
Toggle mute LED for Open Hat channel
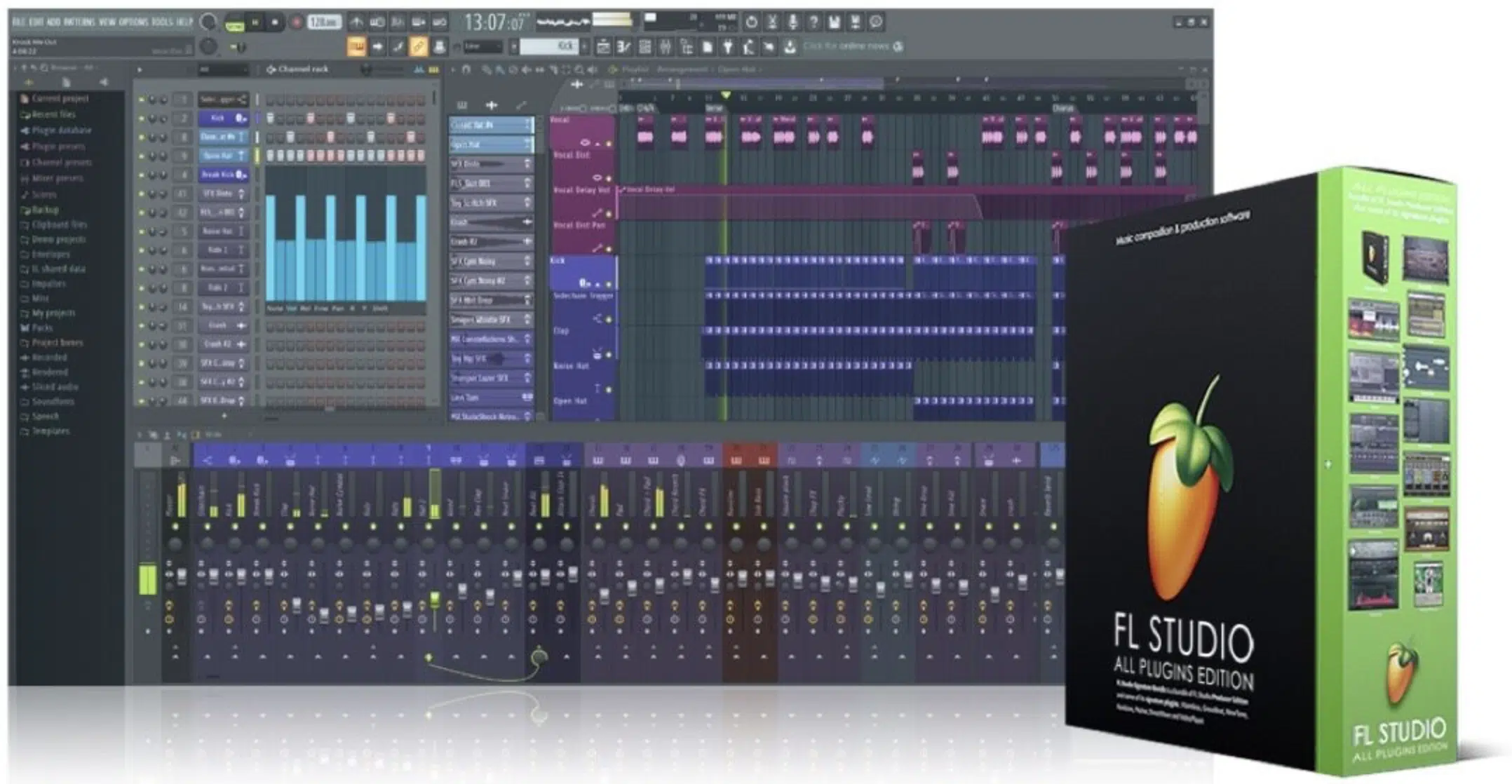click(x=142, y=156)
